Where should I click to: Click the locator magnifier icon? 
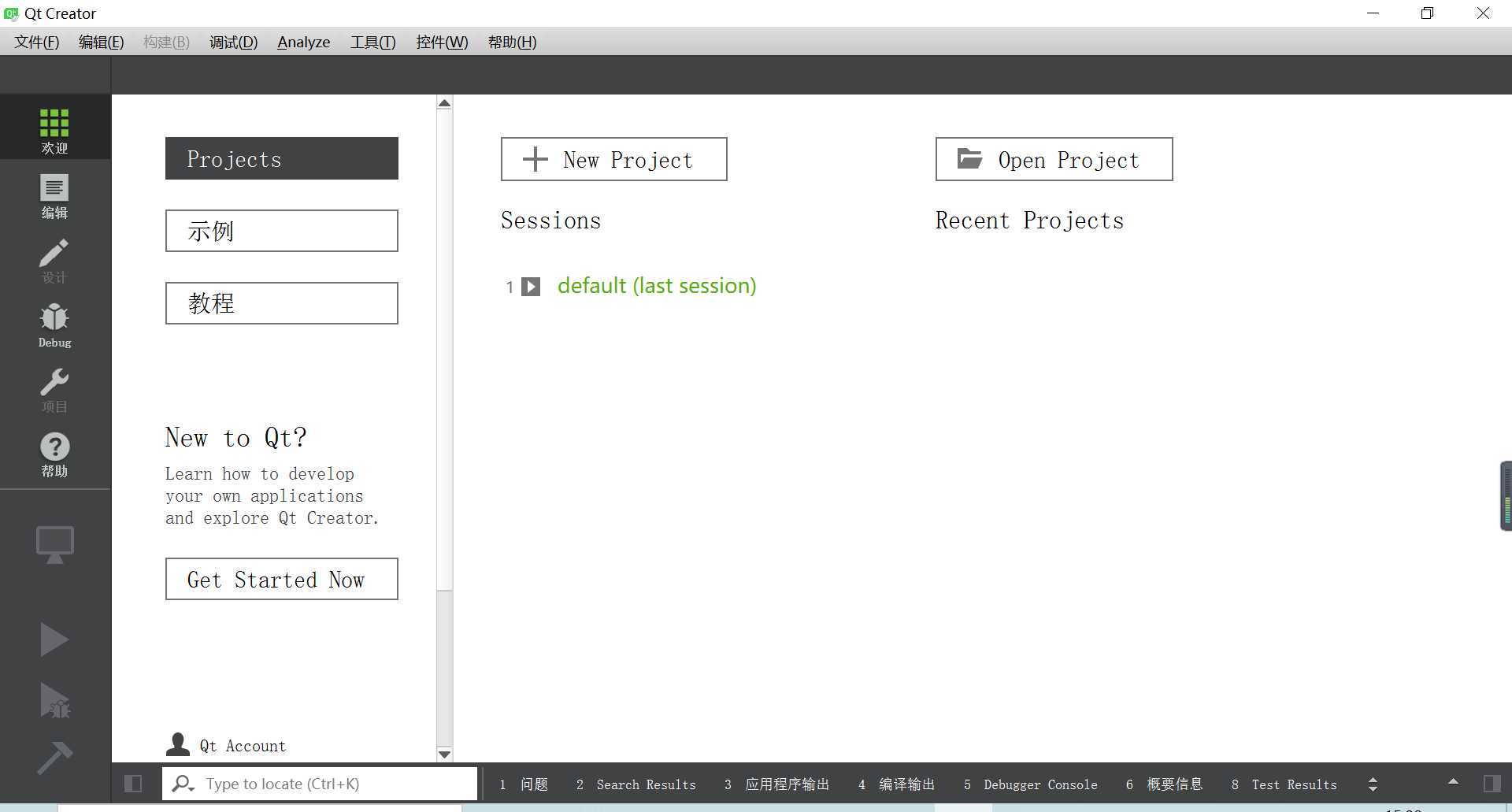[x=183, y=784]
